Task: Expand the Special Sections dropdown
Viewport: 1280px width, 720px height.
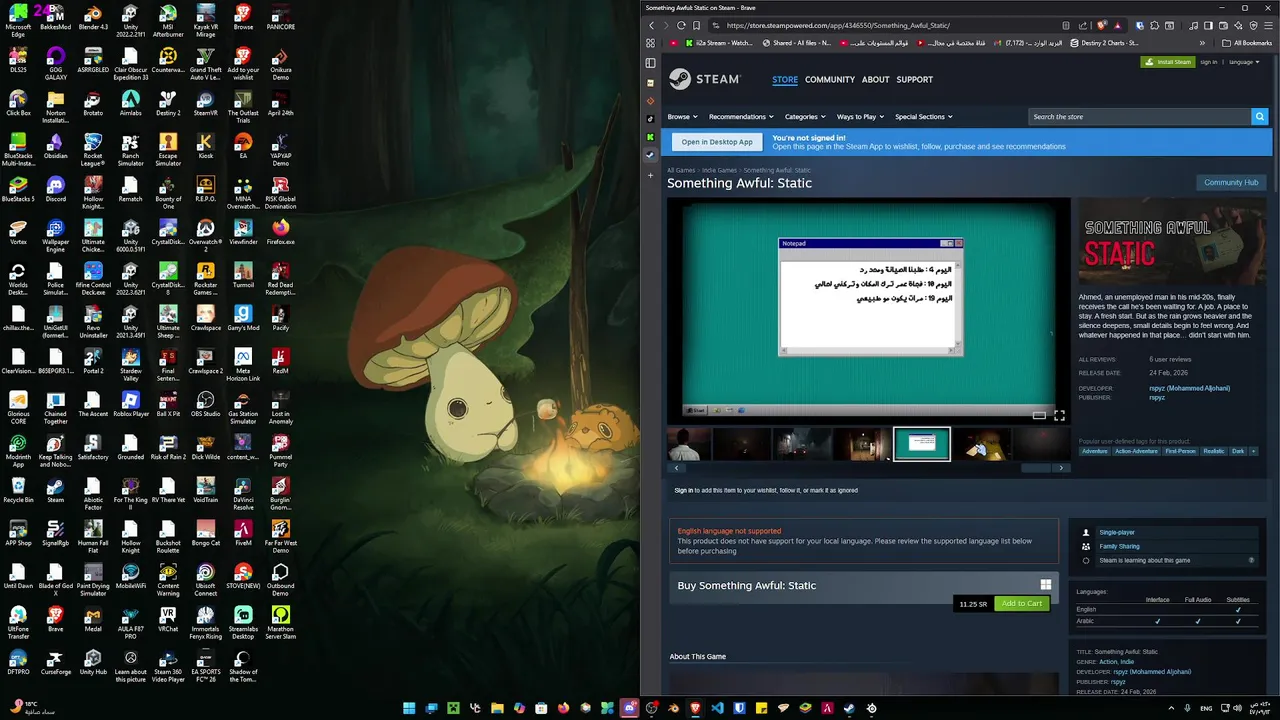Action: pos(923,117)
